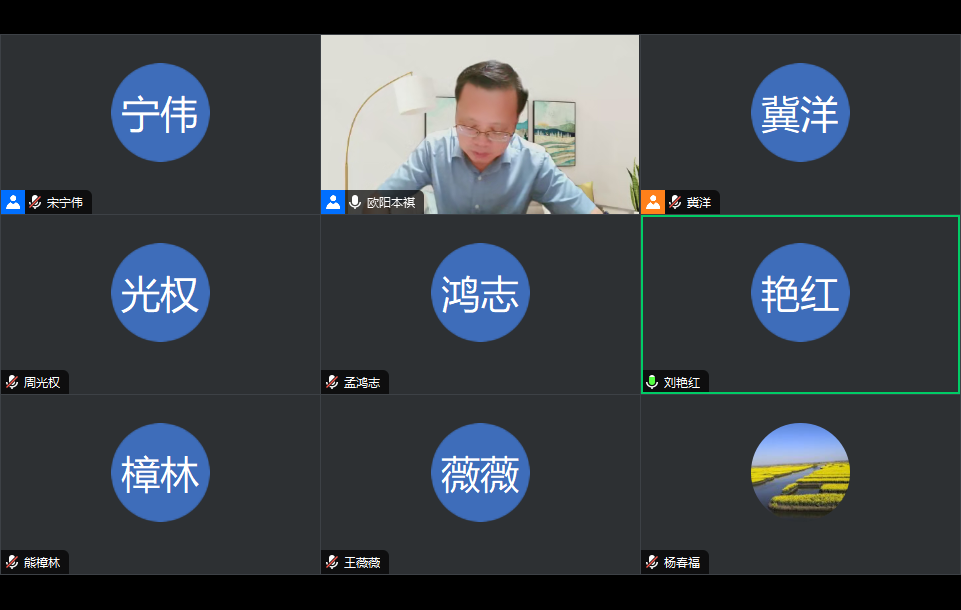Click the 周光权 name label
Image resolution: width=961 pixels, height=610 pixels.
tap(42, 382)
